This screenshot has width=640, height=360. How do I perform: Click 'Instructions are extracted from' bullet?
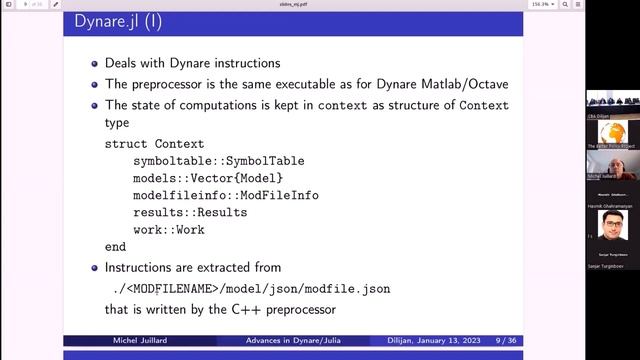[193, 268]
